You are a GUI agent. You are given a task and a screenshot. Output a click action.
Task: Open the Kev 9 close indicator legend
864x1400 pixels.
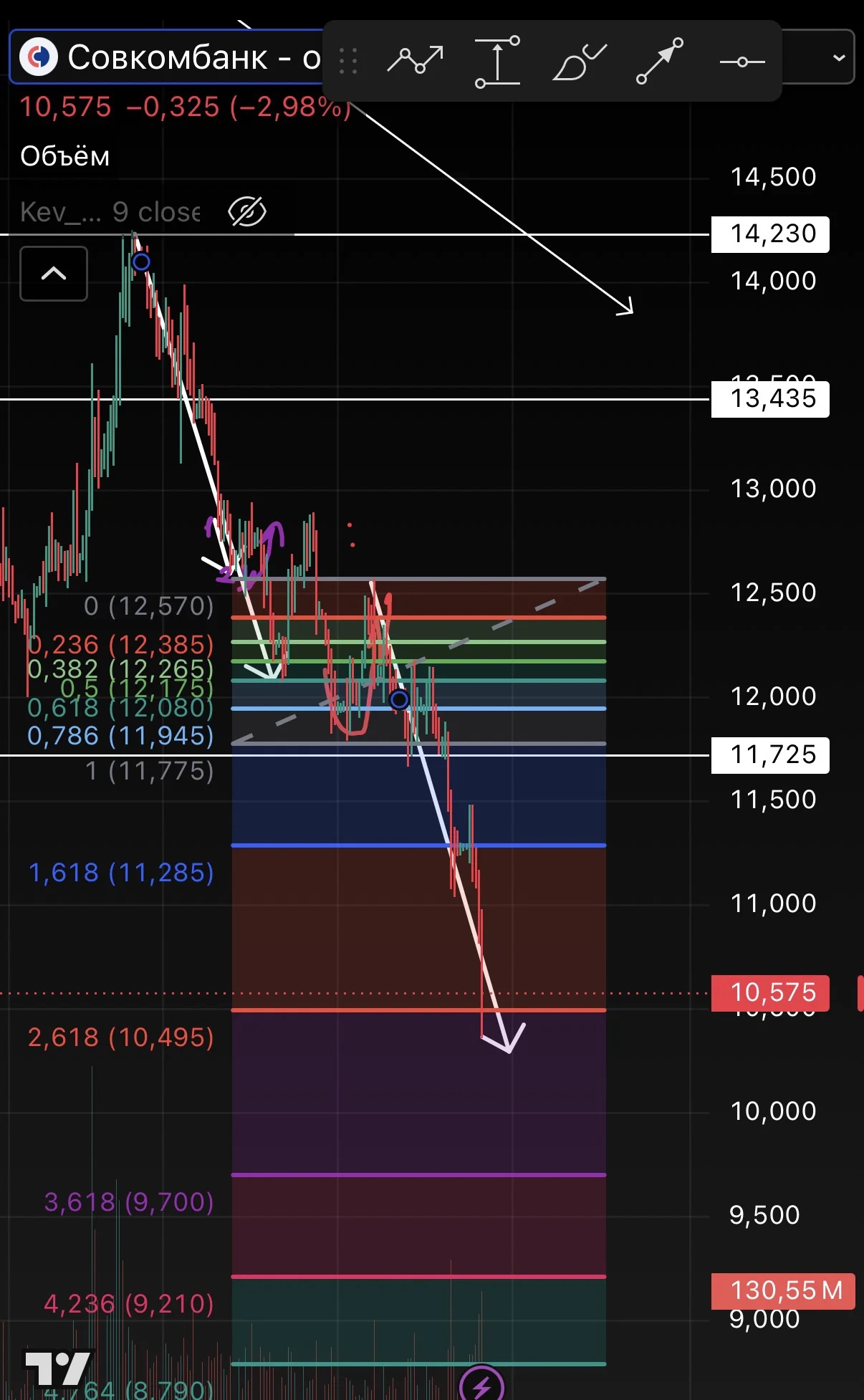[110, 212]
